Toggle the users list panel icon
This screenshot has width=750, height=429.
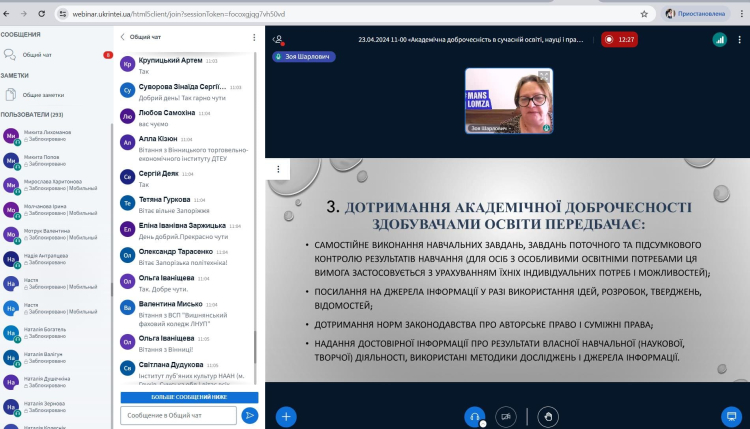278,39
